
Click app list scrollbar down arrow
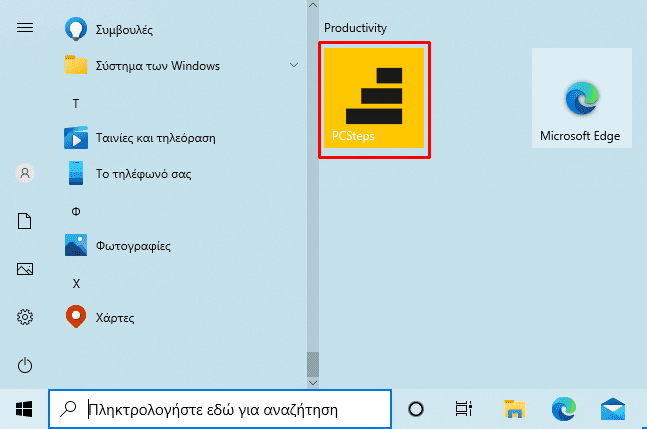pos(313,383)
